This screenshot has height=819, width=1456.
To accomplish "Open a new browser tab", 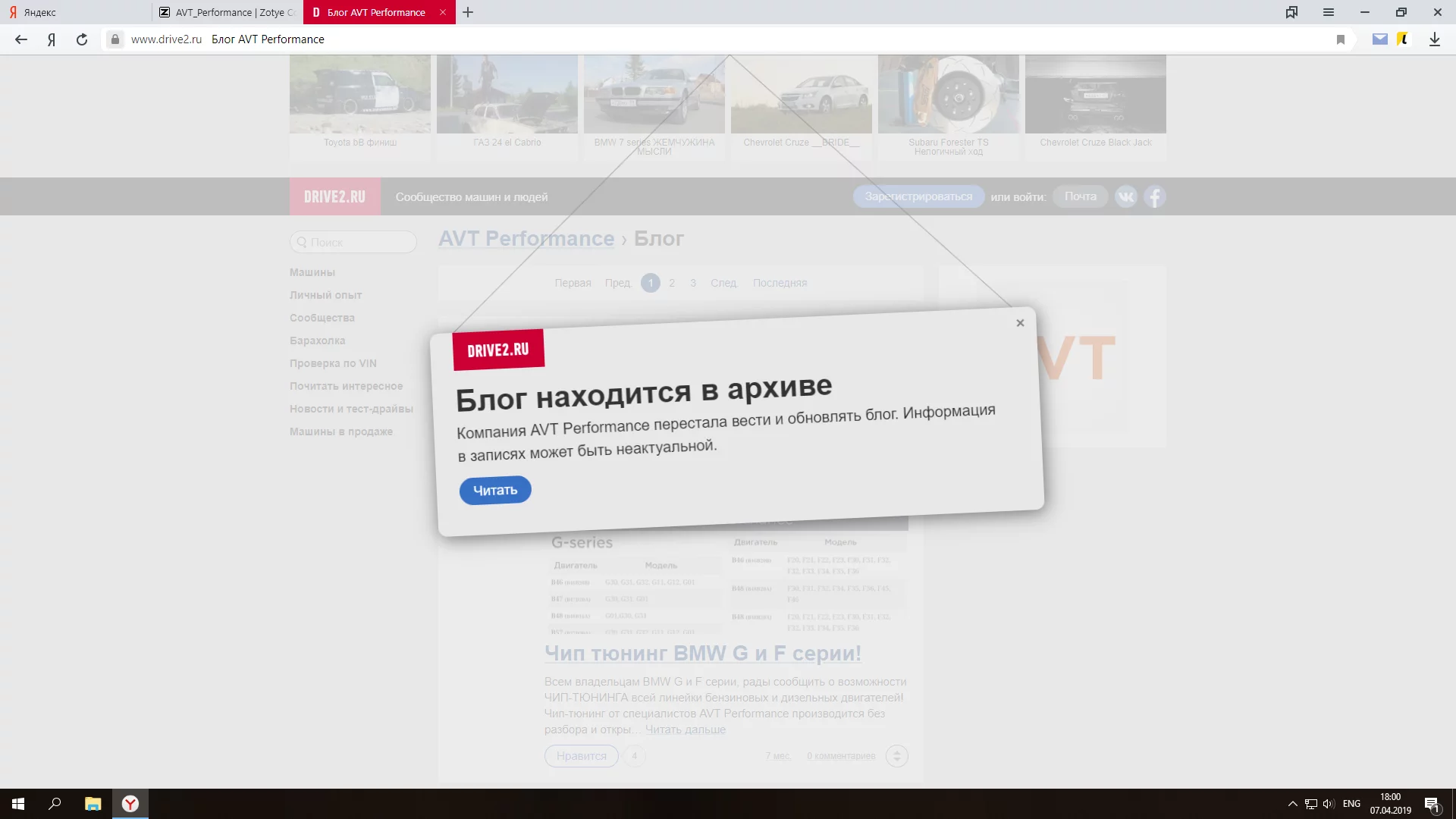I will (468, 12).
